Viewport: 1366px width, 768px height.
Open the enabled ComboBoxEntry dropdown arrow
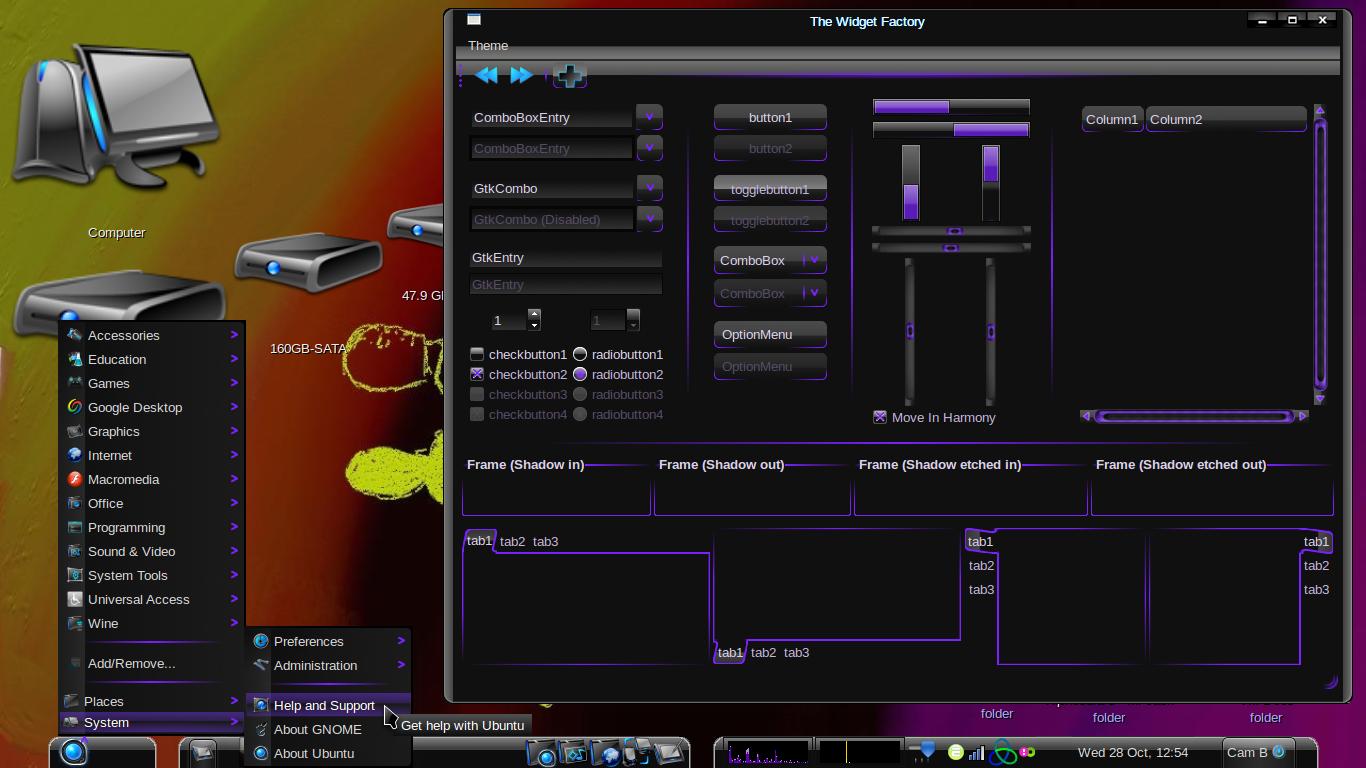click(649, 117)
